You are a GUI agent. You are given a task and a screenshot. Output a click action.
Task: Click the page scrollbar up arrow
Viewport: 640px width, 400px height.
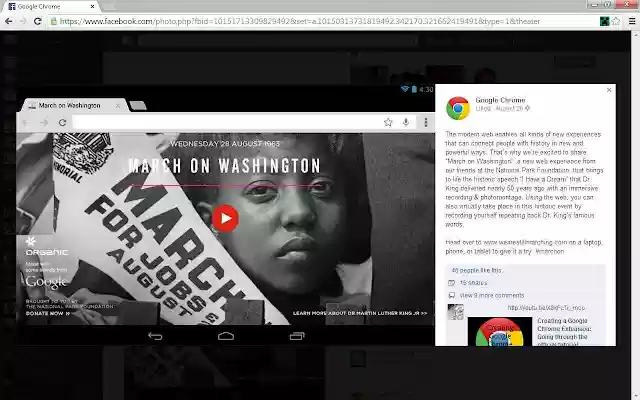(x=635, y=35)
